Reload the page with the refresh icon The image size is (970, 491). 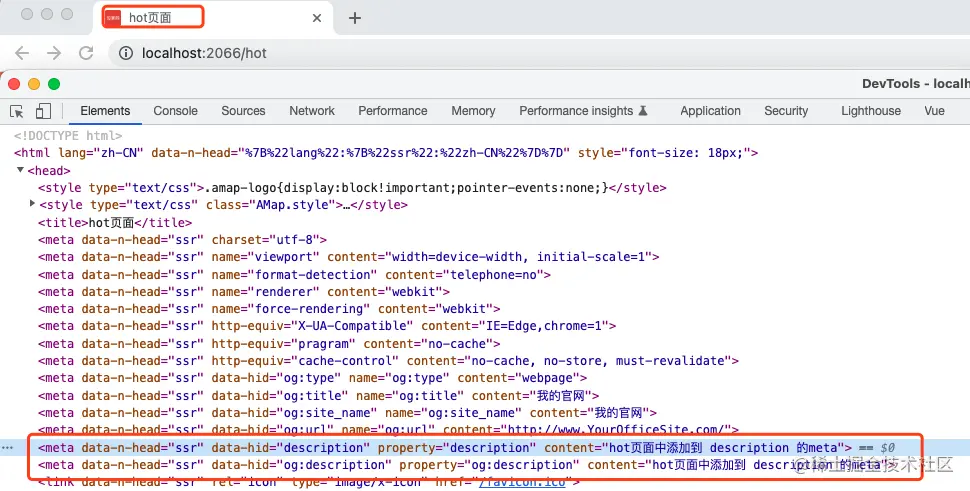[86, 53]
